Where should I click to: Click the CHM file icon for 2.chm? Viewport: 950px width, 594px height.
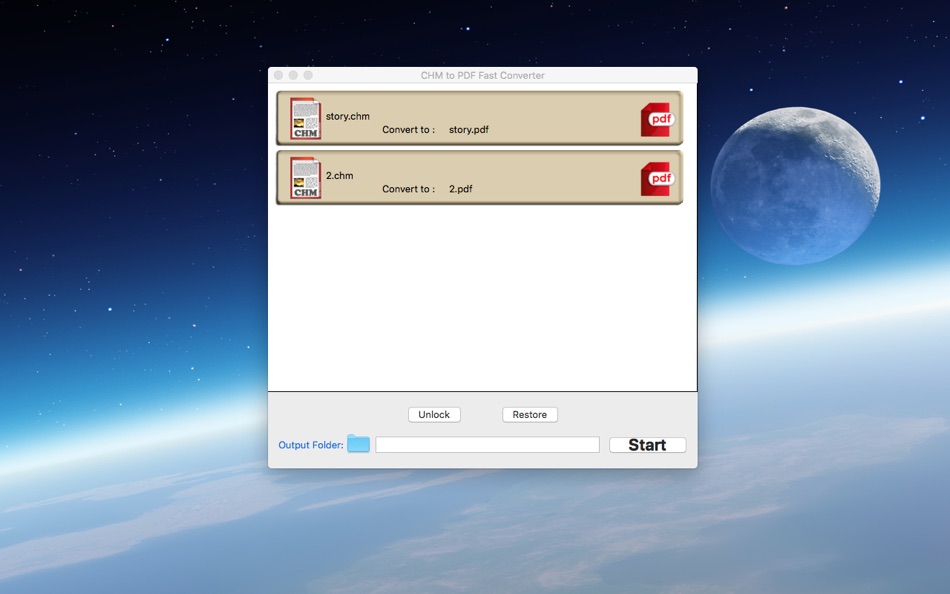[x=305, y=178]
